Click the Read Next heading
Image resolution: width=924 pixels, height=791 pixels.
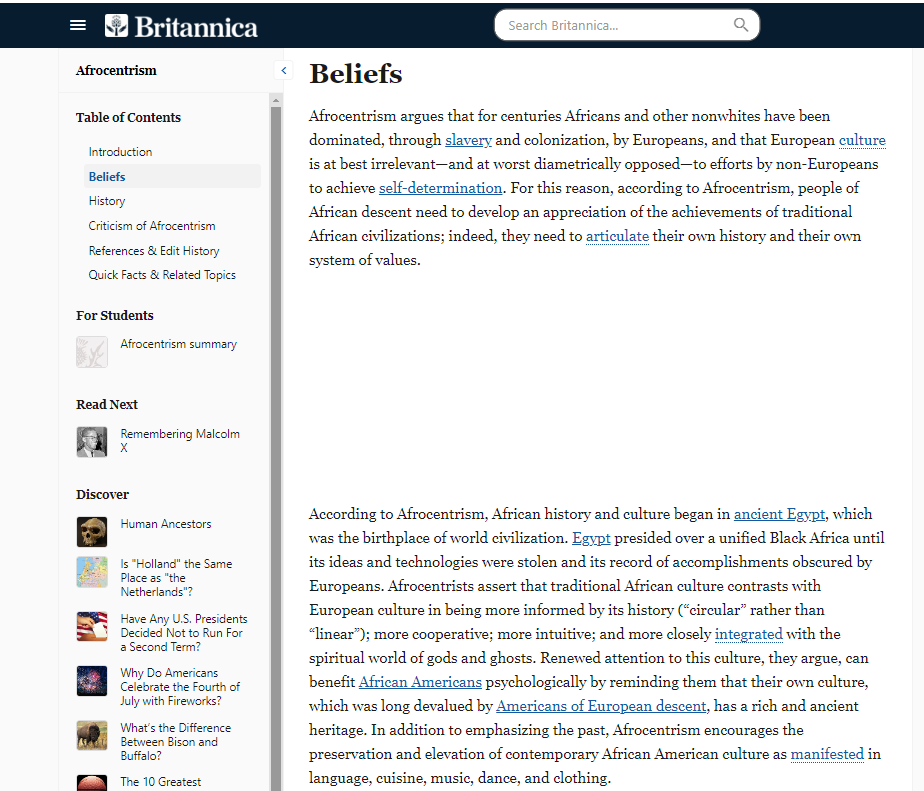[107, 404]
